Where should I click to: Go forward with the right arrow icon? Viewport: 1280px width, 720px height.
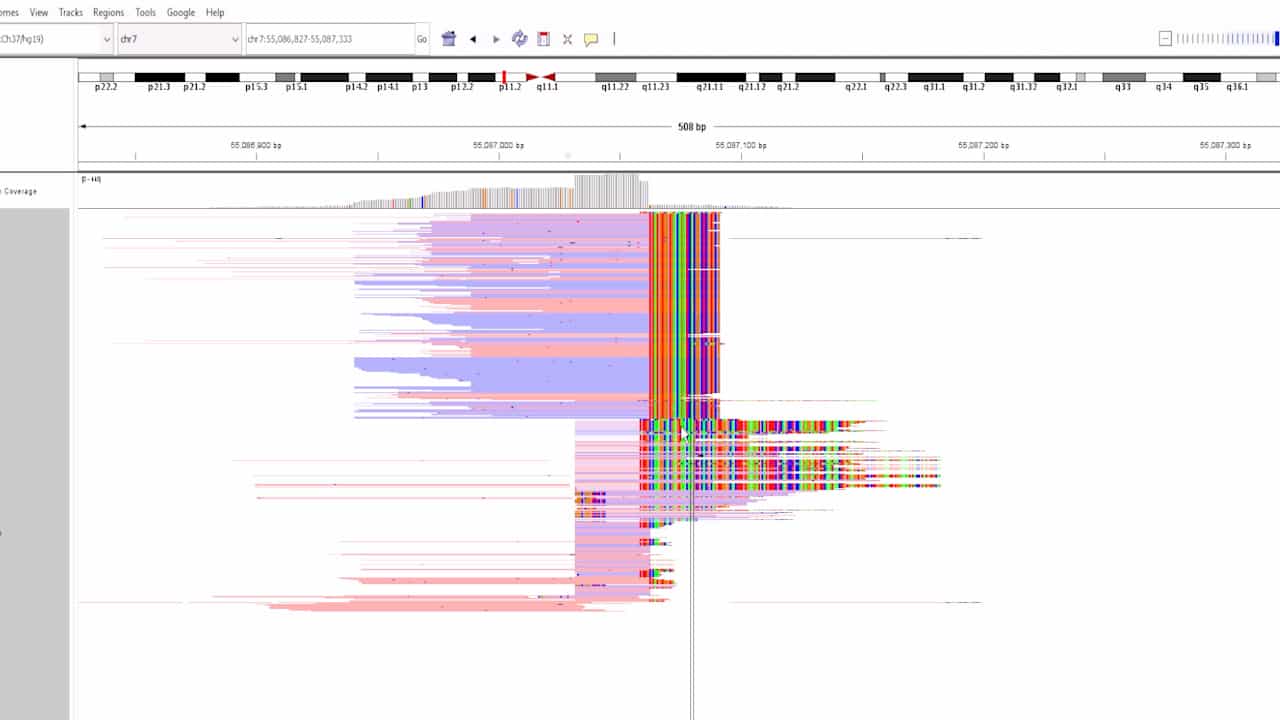[496, 39]
